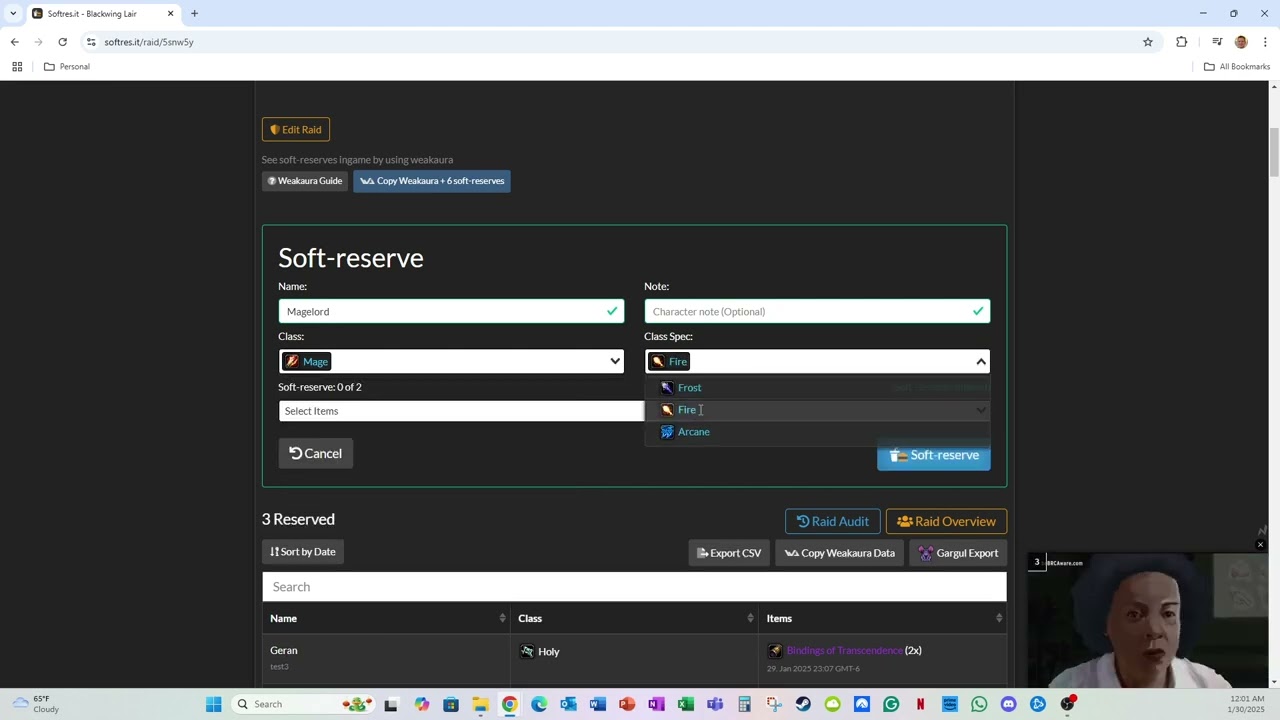Open Word from the taskbar
The image size is (1280, 720).
click(x=598, y=704)
